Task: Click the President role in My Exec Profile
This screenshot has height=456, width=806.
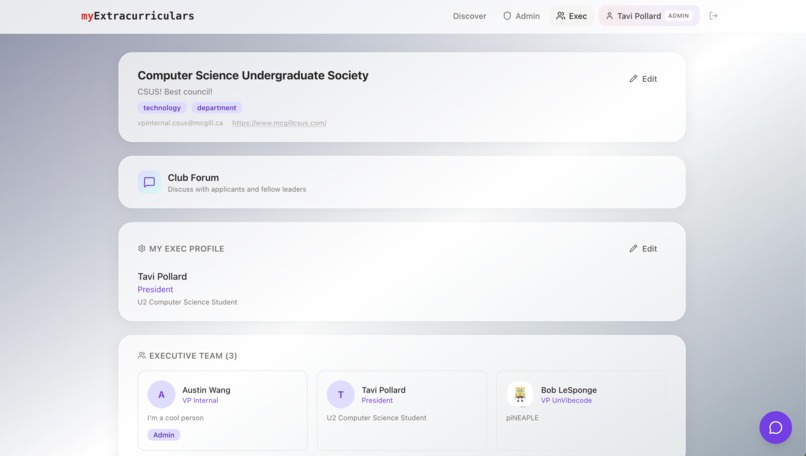Action: click(155, 289)
